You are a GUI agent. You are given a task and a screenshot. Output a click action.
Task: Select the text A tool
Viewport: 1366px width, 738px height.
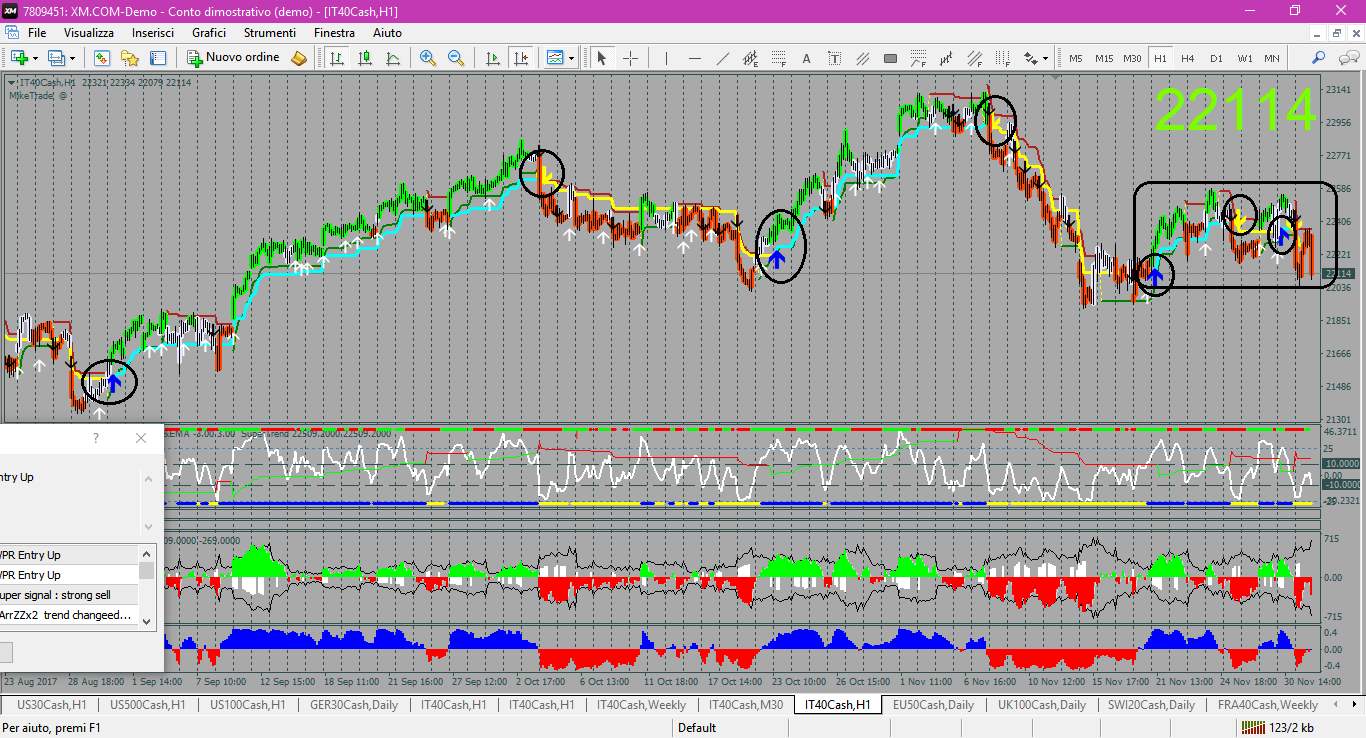tap(806, 58)
